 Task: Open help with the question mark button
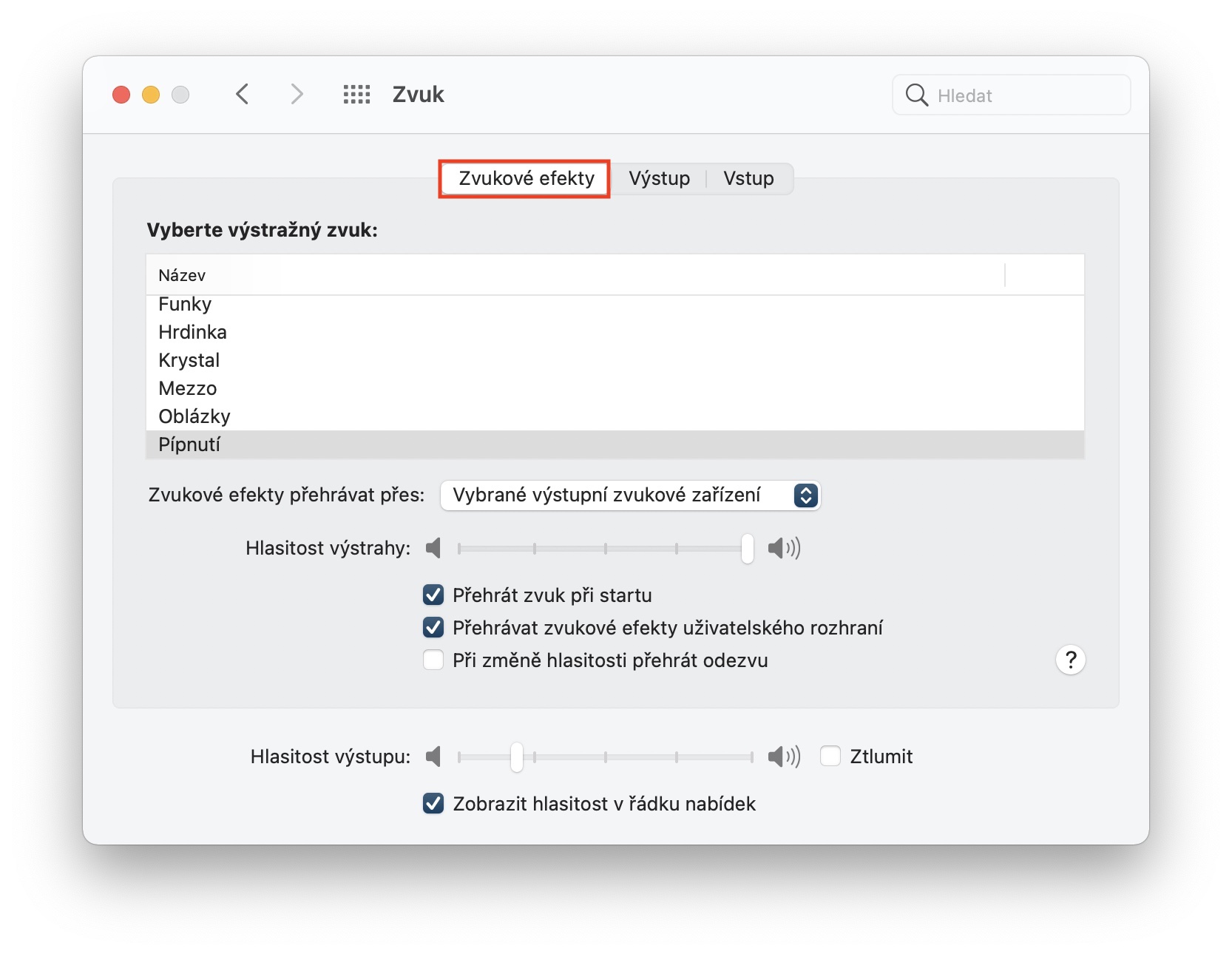tap(1070, 660)
